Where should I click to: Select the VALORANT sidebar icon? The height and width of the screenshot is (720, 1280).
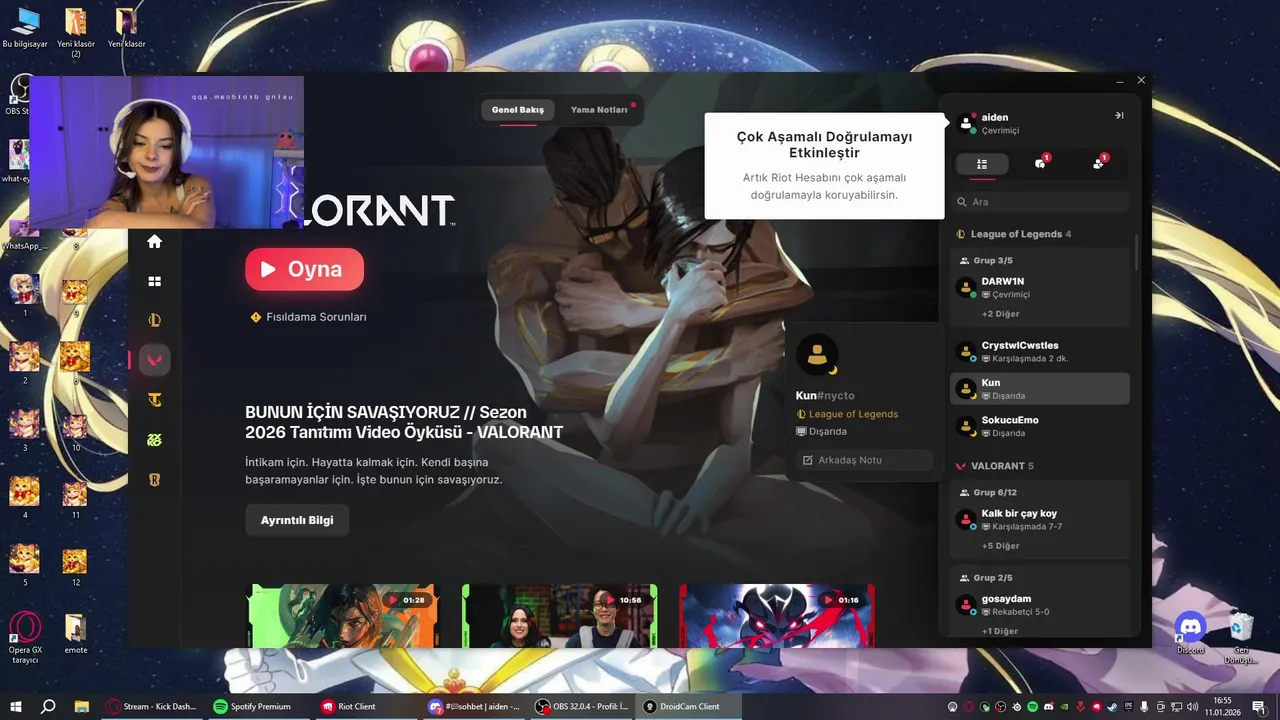point(154,360)
